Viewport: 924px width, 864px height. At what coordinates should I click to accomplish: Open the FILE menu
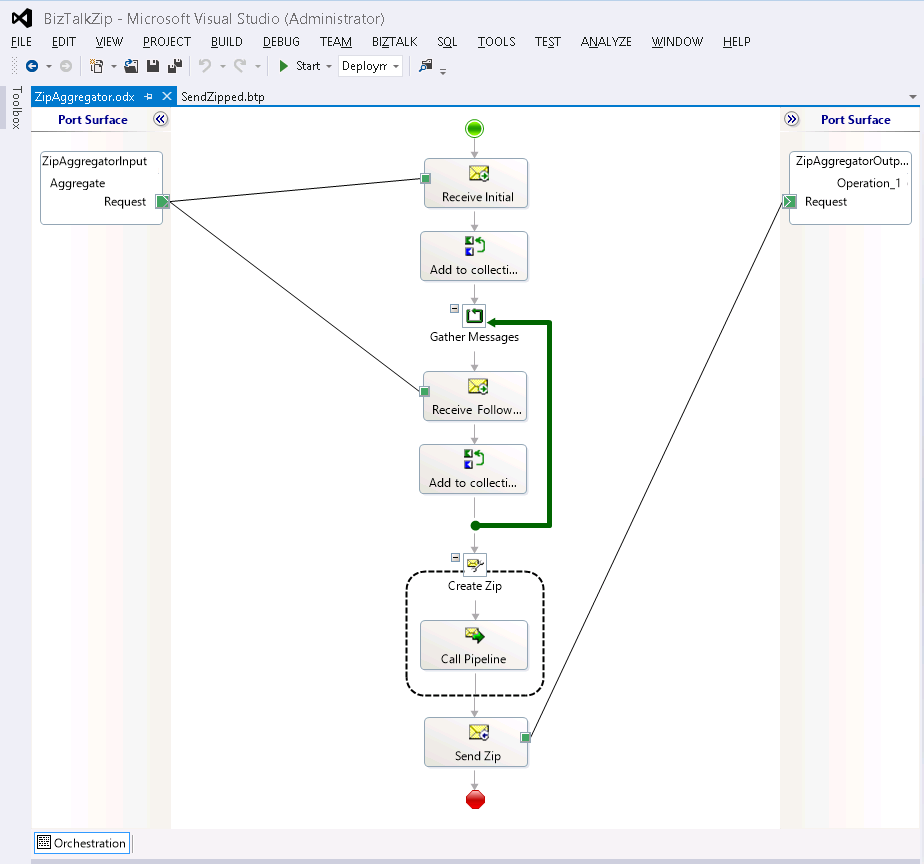click(x=21, y=42)
